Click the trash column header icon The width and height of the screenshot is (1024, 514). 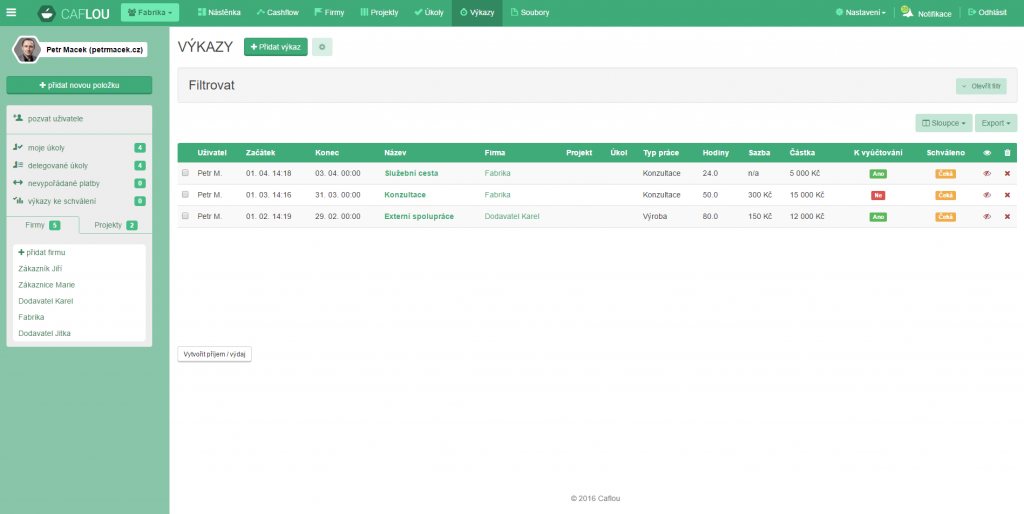[x=1007, y=153]
